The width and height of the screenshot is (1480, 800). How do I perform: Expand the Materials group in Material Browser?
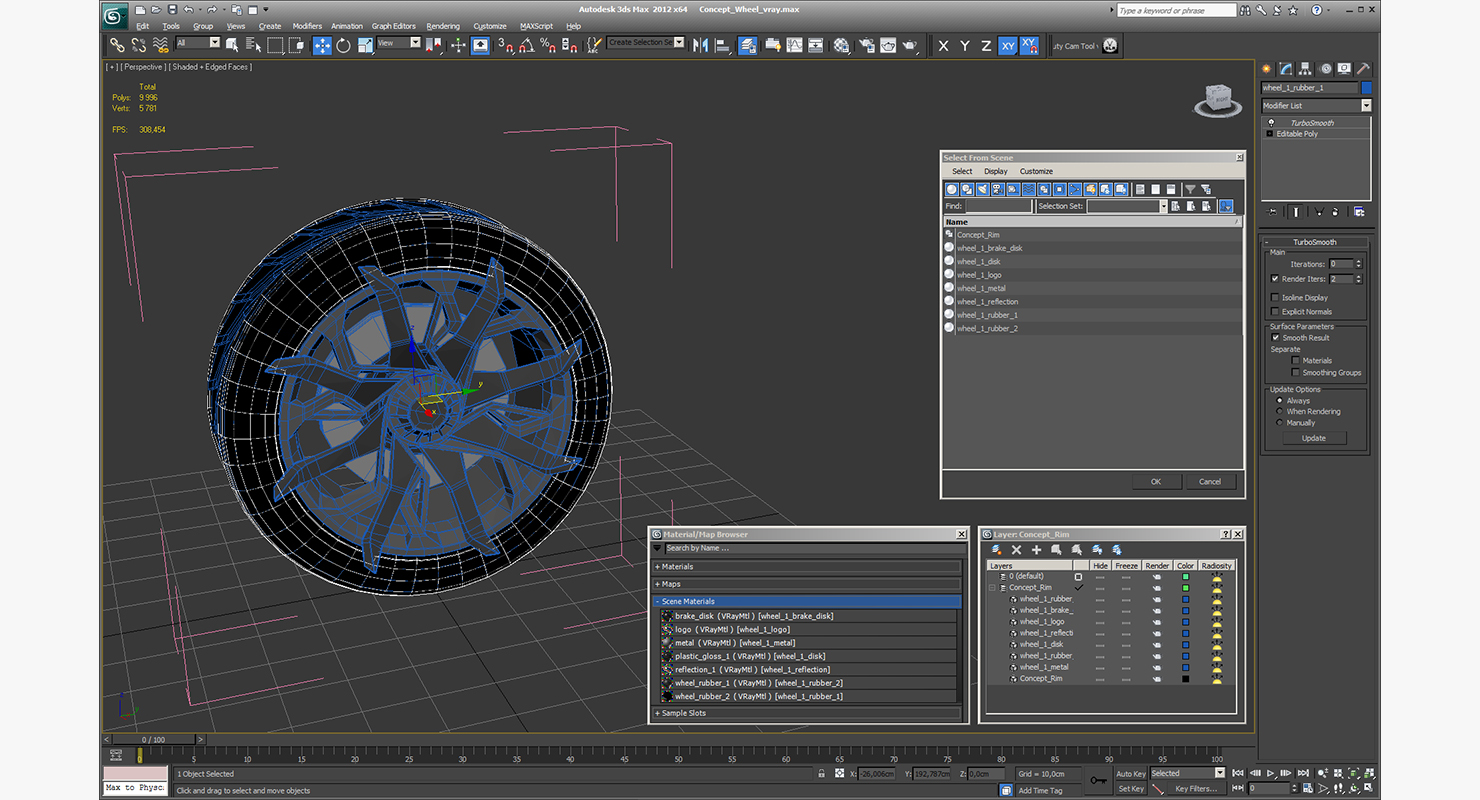coord(807,567)
